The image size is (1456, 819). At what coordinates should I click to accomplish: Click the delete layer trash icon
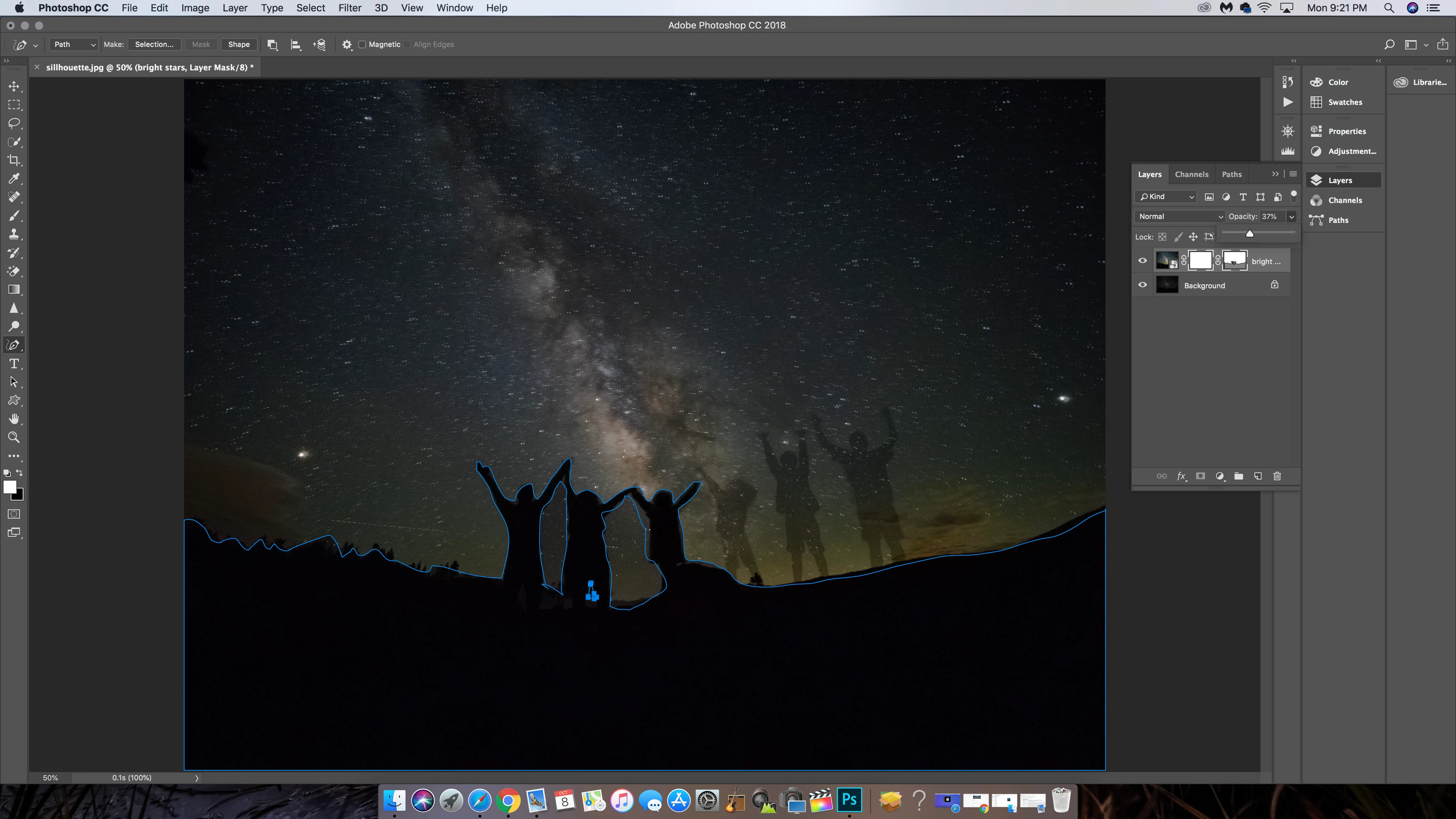[1277, 476]
